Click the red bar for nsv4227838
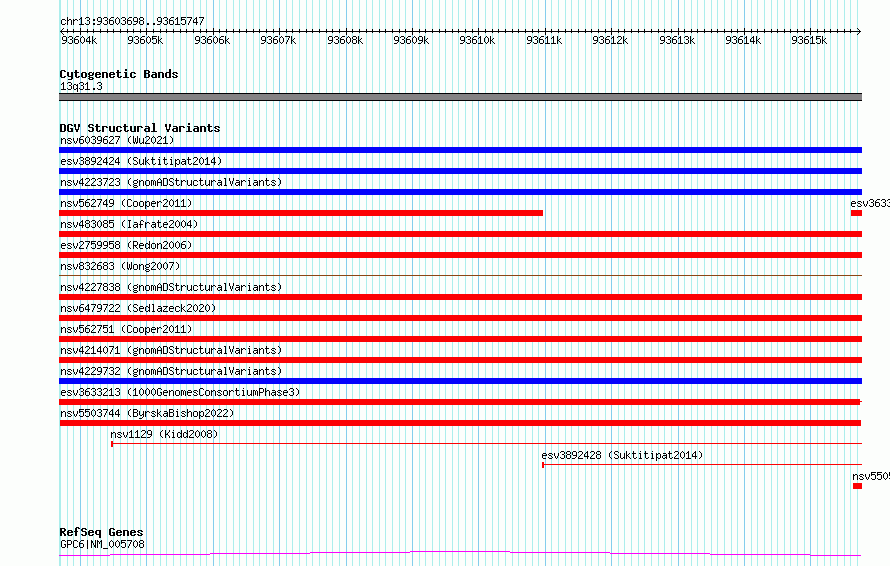Viewport: 890px width, 566px height. coord(460,297)
